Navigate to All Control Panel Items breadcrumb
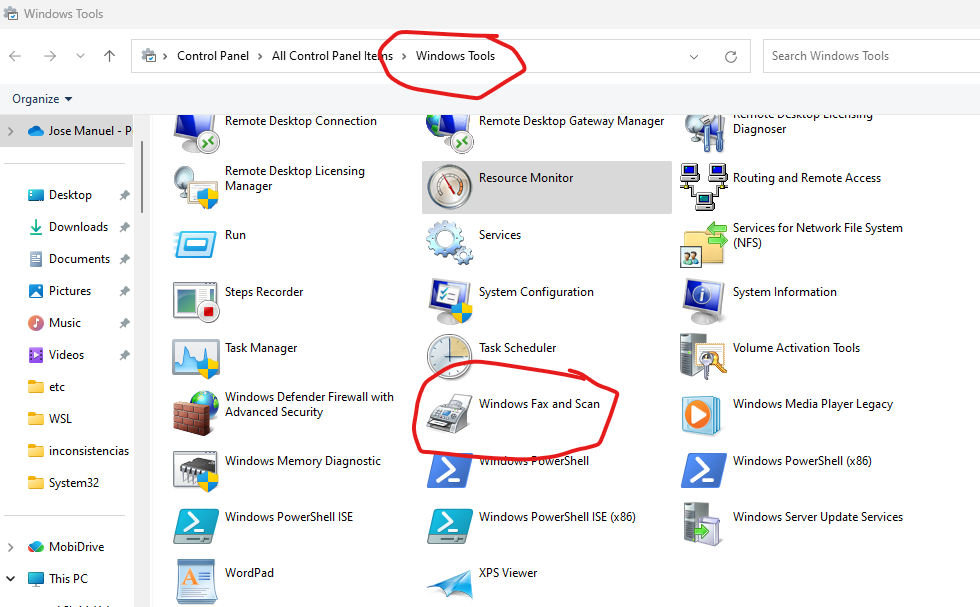This screenshot has width=980, height=607. (x=332, y=56)
